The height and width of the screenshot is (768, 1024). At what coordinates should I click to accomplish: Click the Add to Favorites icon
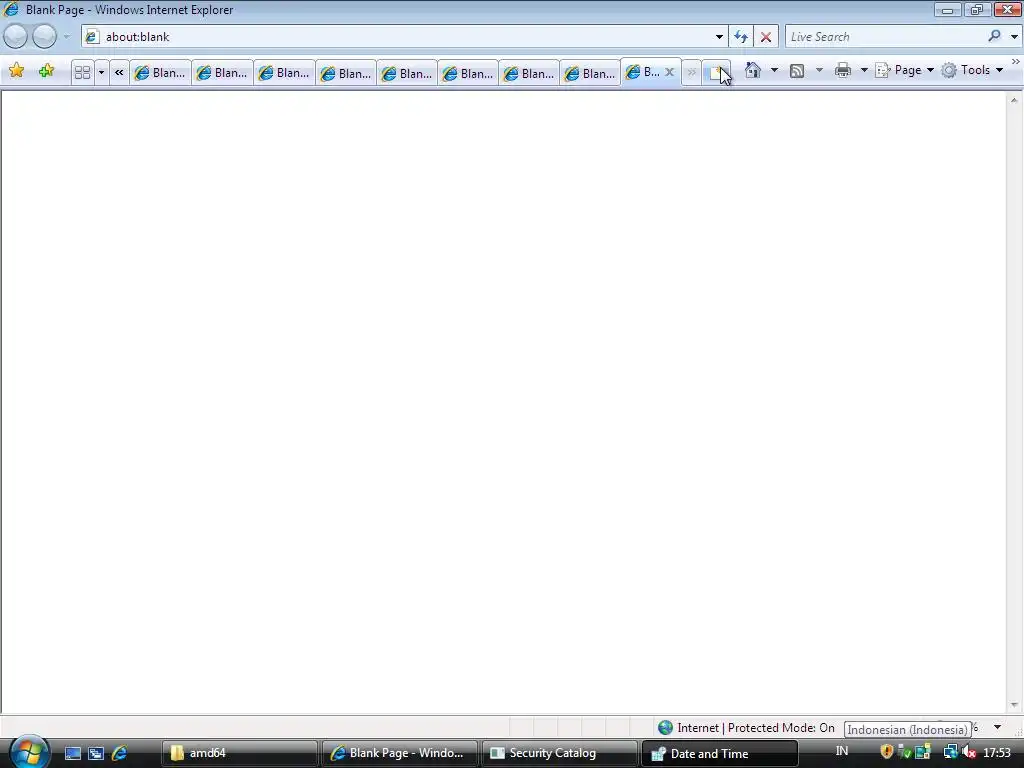coord(46,71)
